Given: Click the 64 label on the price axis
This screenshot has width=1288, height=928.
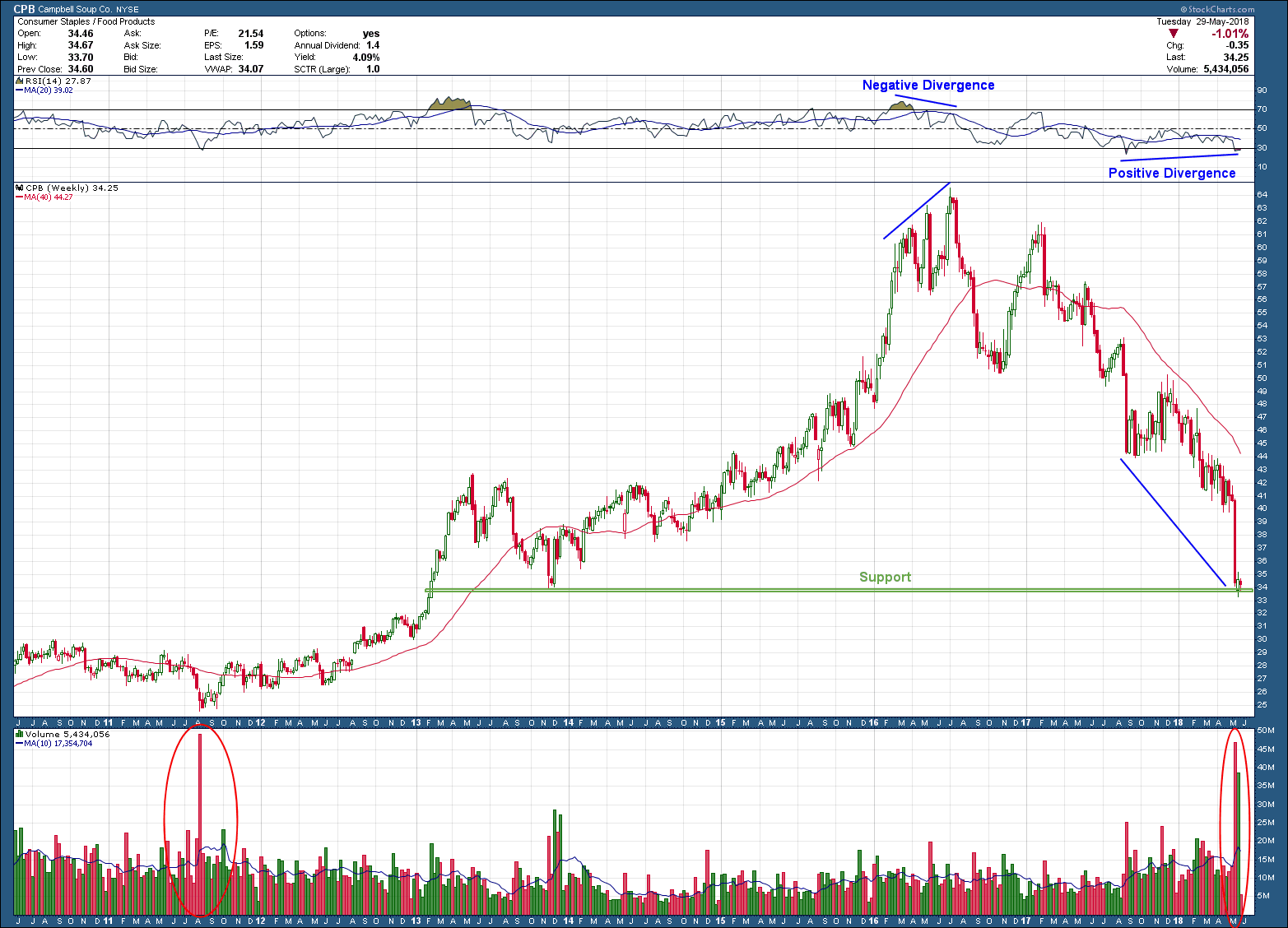Looking at the screenshot, I should click(x=1262, y=195).
